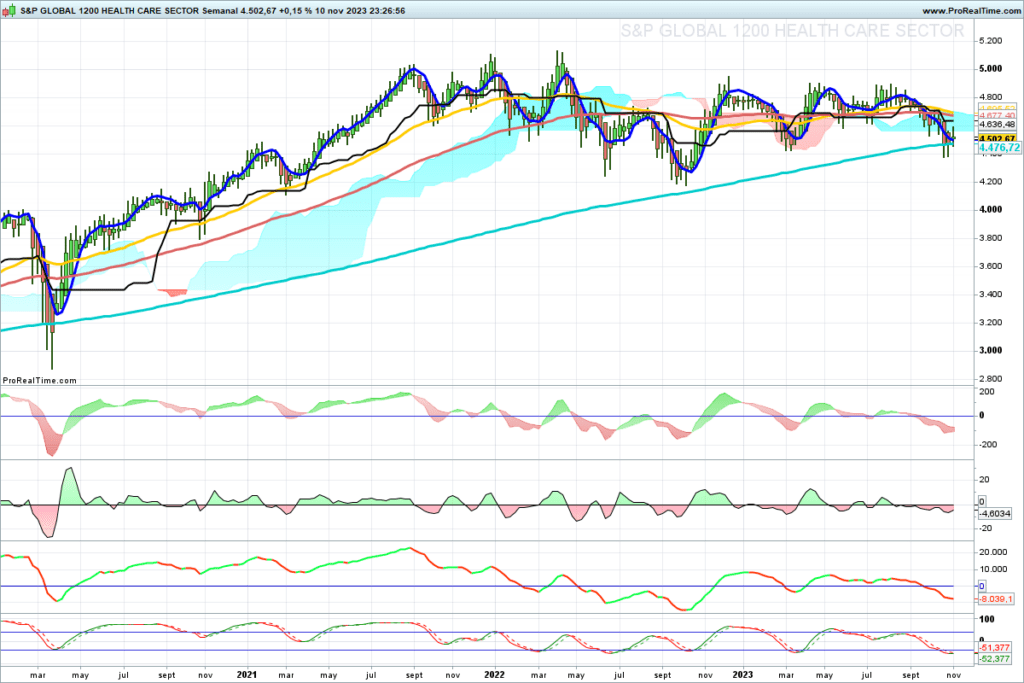Click the 3.600 price axis label
Image resolution: width=1024 pixels, height=683 pixels.
coord(991,266)
